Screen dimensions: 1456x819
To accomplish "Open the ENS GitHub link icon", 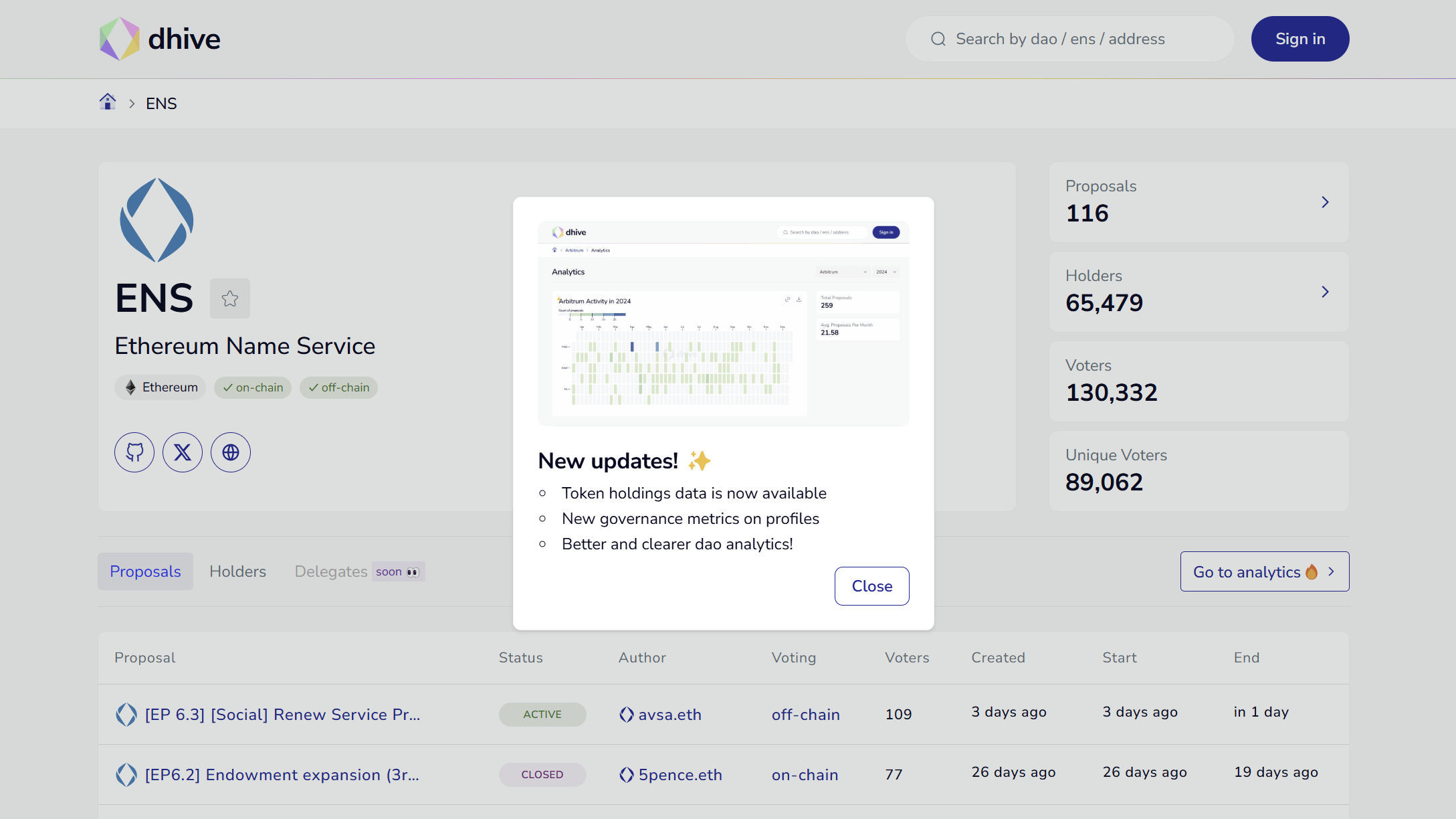I will click(134, 452).
